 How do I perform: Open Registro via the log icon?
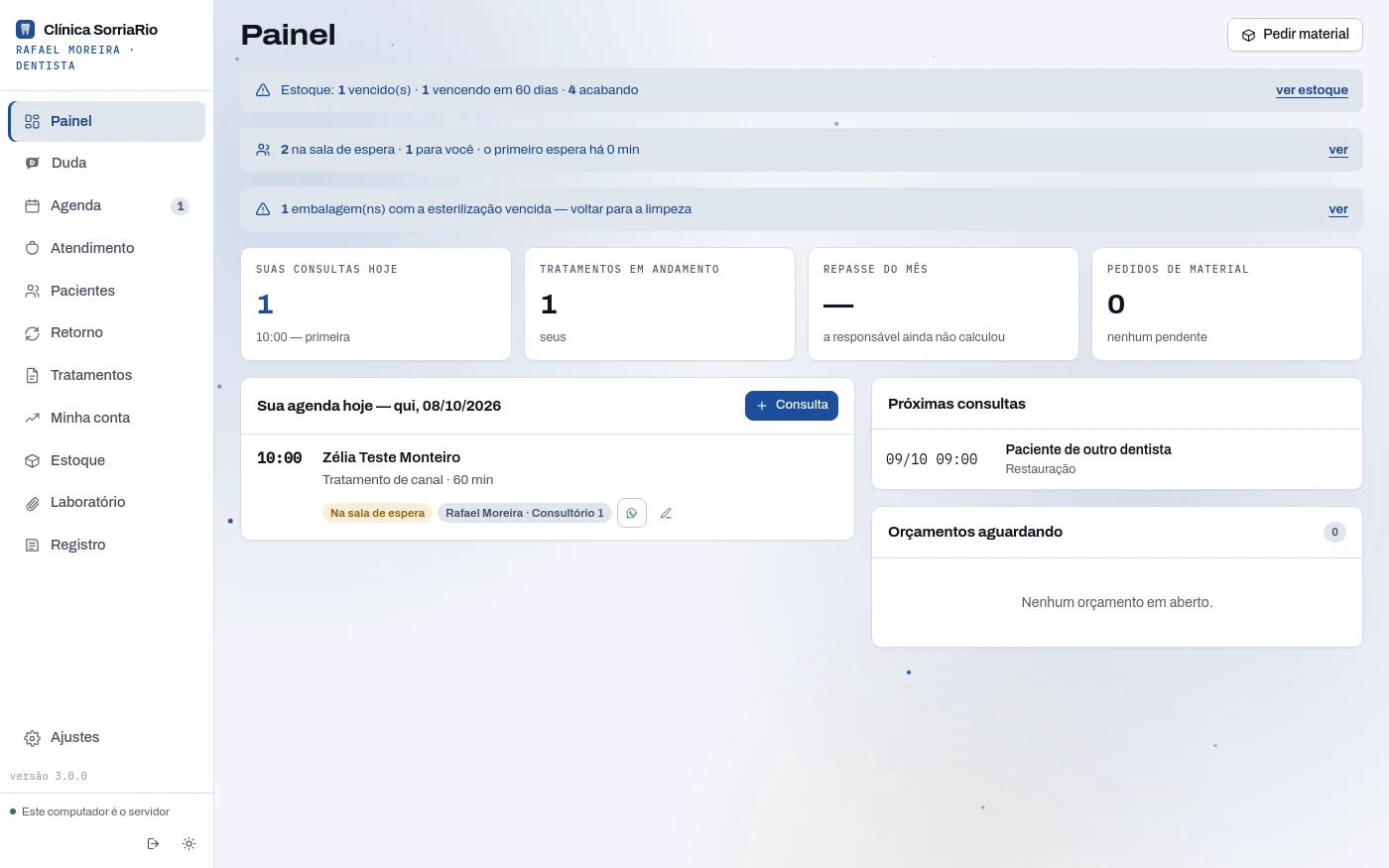click(32, 545)
